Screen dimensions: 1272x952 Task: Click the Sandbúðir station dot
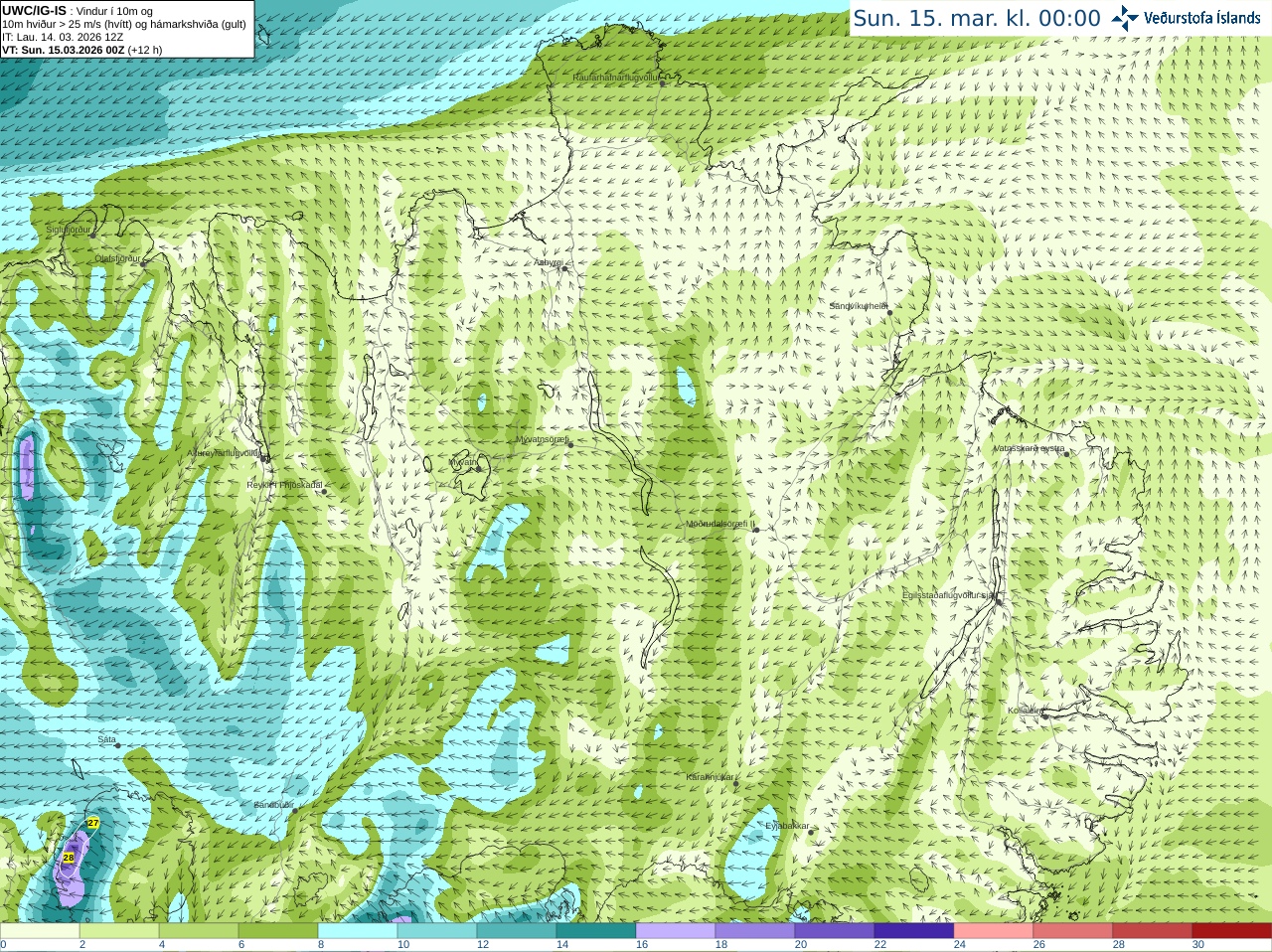pyautogui.click(x=294, y=811)
